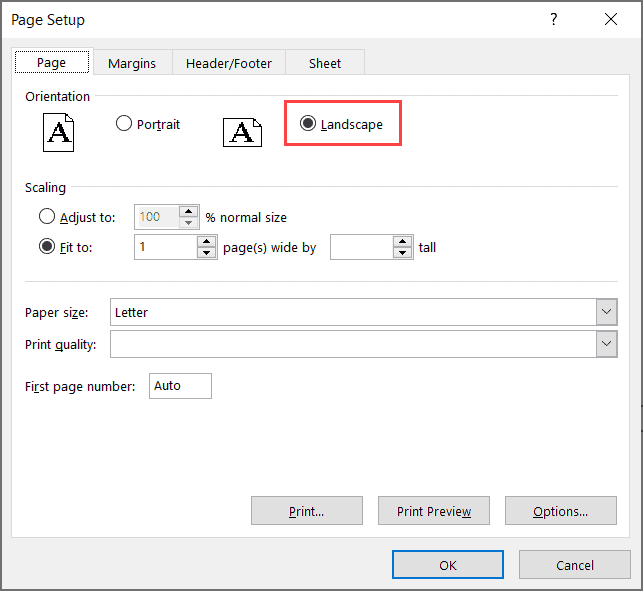643x591 pixels.
Task: Go to the Sheet tab
Action: point(325,63)
